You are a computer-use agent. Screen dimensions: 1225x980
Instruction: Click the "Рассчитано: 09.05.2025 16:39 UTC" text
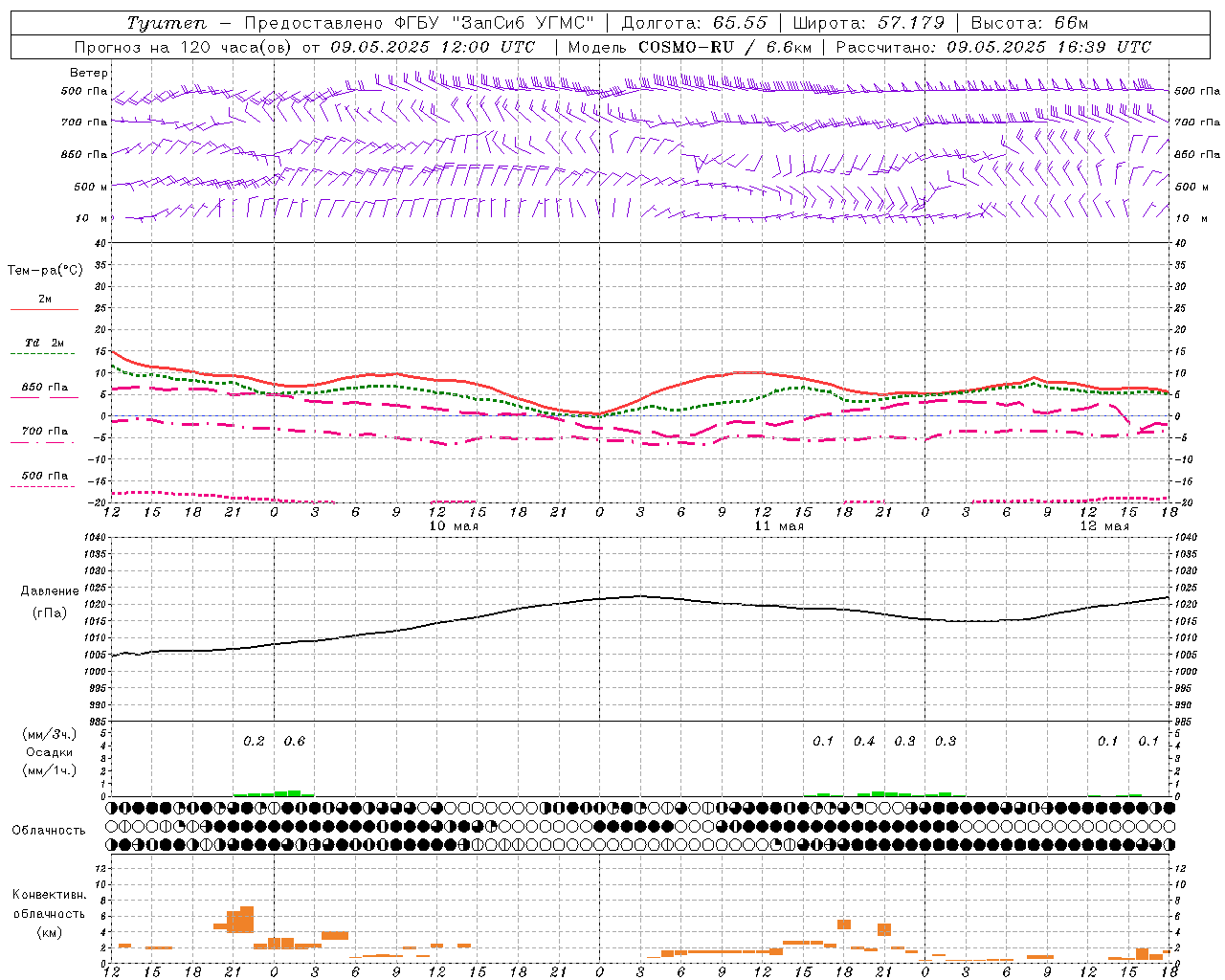pos(993,47)
